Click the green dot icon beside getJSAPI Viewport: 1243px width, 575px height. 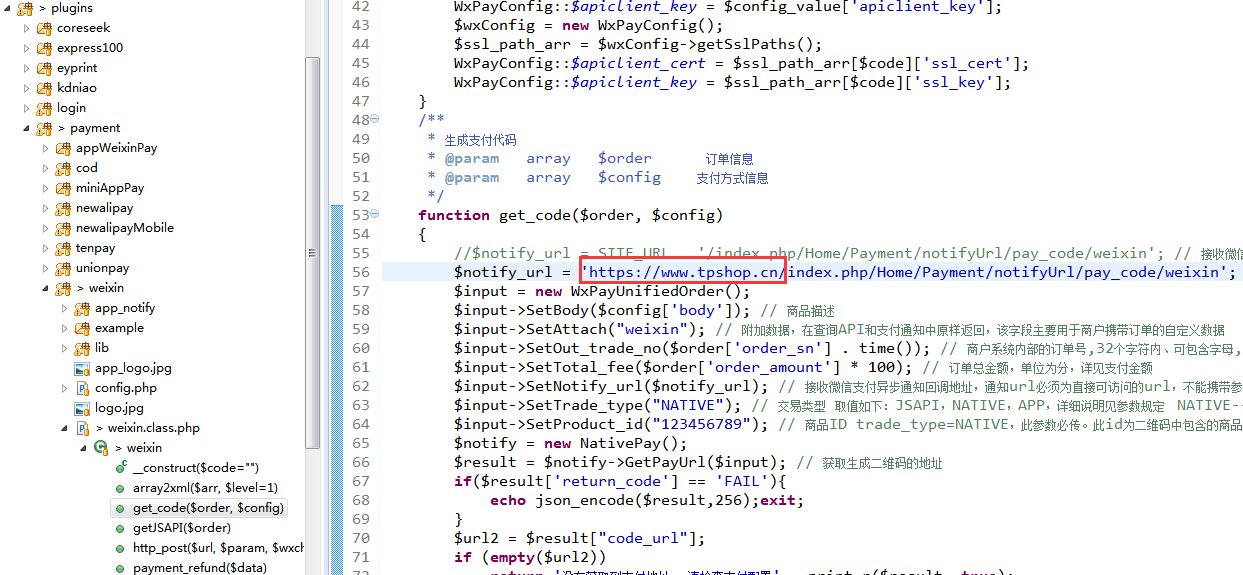click(121, 528)
